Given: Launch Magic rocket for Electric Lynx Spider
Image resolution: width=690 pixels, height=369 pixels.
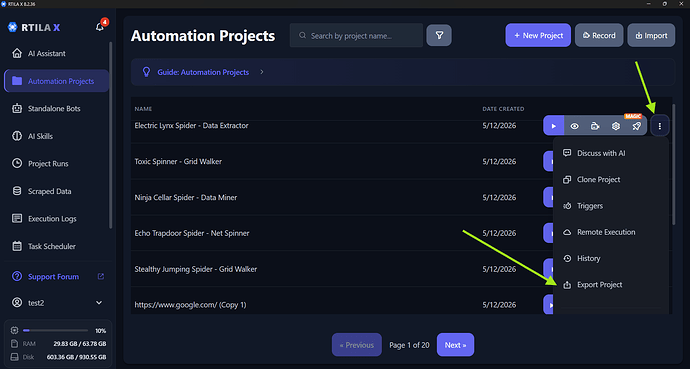Looking at the screenshot, I should pyautogui.click(x=636, y=126).
